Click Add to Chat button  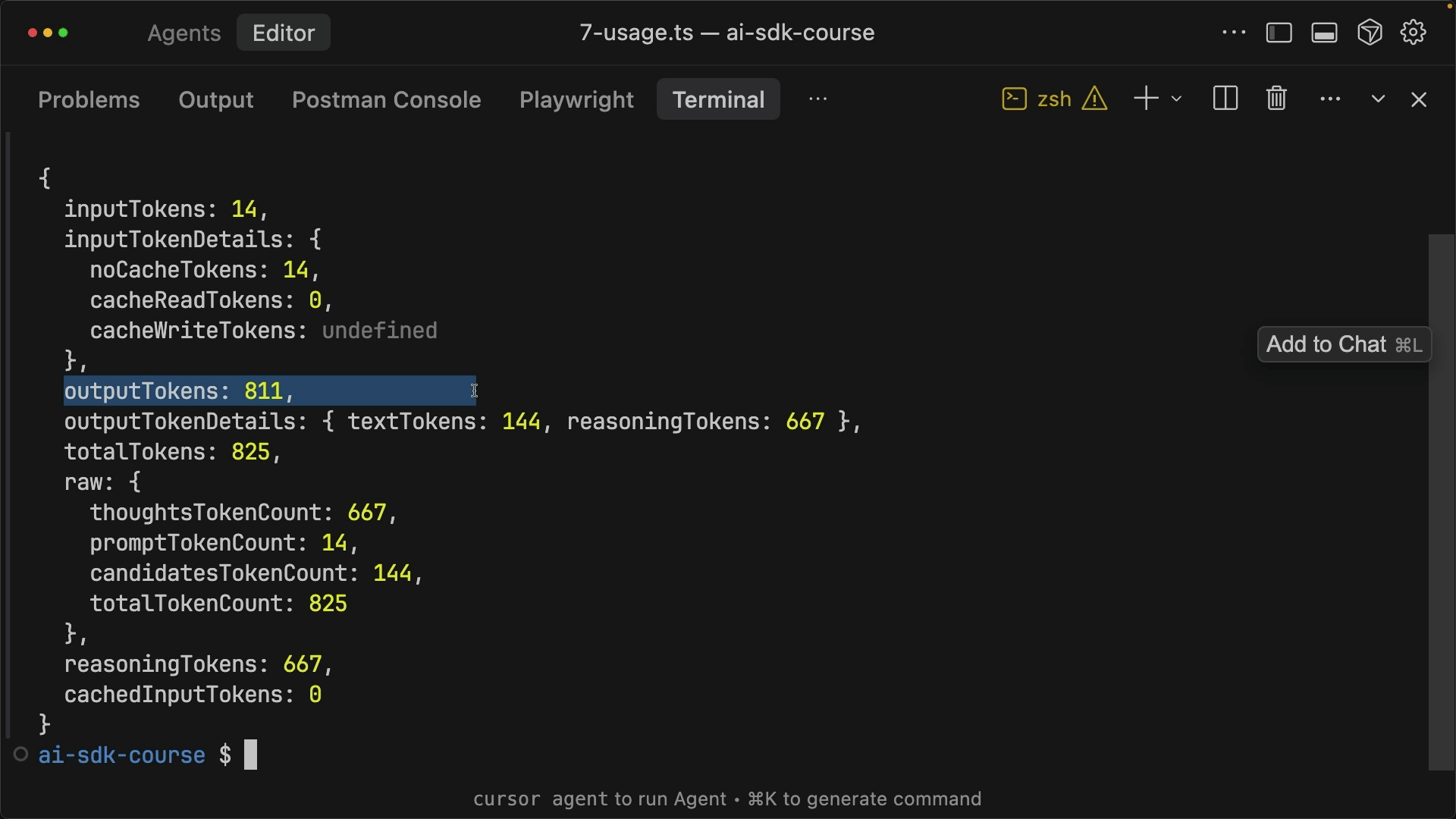pos(1344,345)
